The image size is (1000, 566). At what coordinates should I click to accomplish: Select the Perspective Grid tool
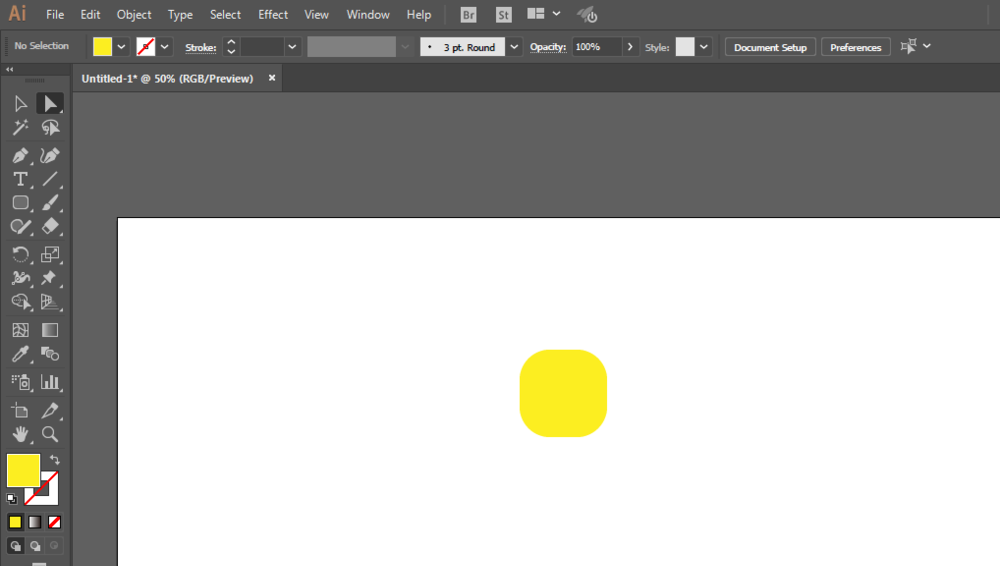coord(50,302)
